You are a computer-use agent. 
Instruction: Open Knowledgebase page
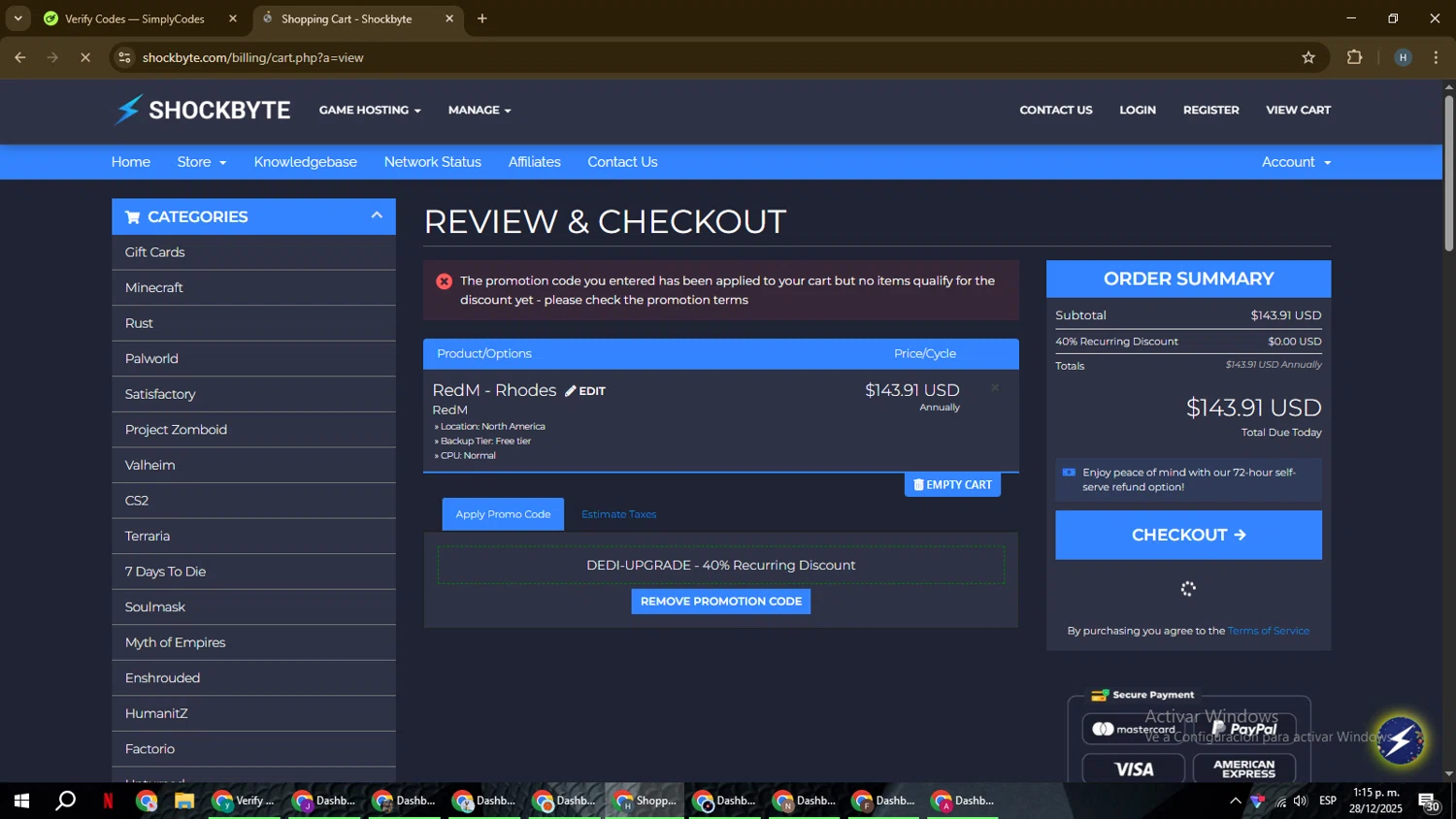coord(306,162)
